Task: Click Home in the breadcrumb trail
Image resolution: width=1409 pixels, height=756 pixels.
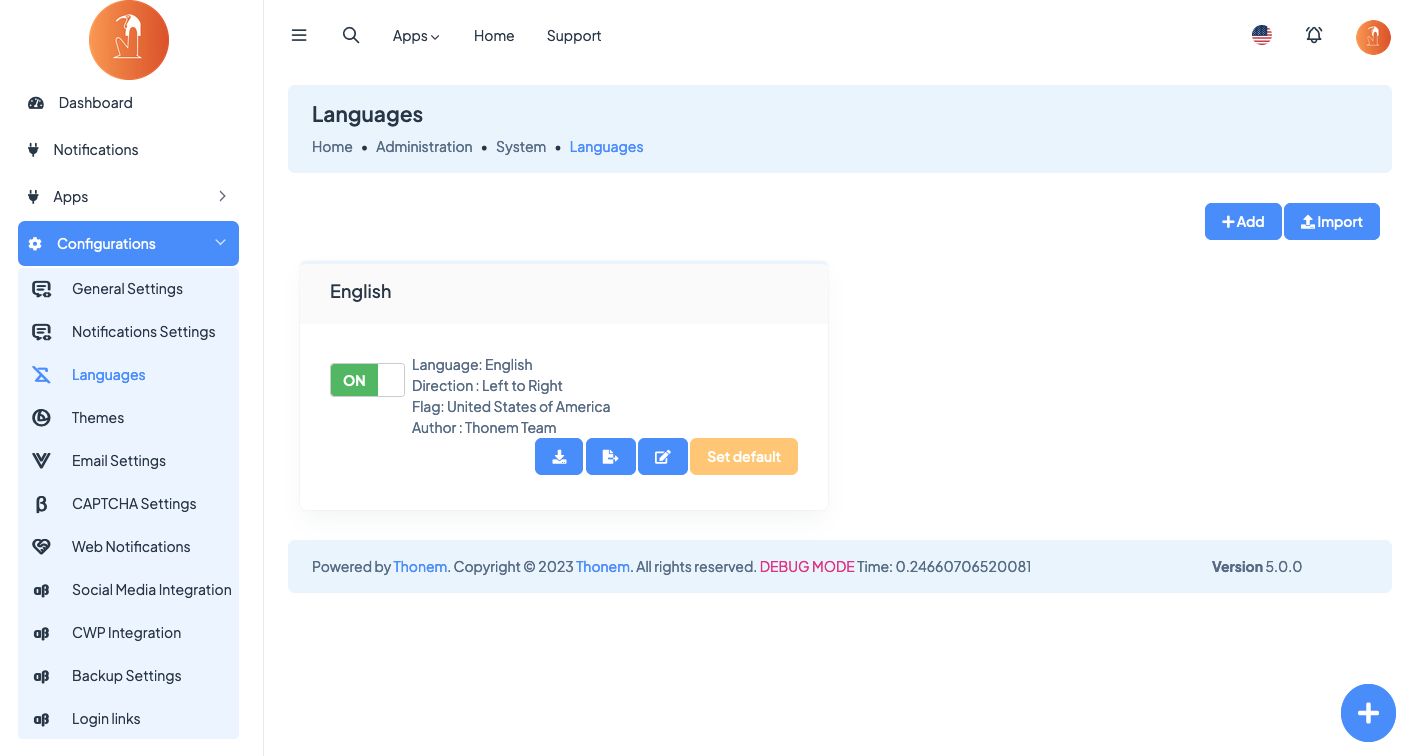Action: (x=332, y=147)
